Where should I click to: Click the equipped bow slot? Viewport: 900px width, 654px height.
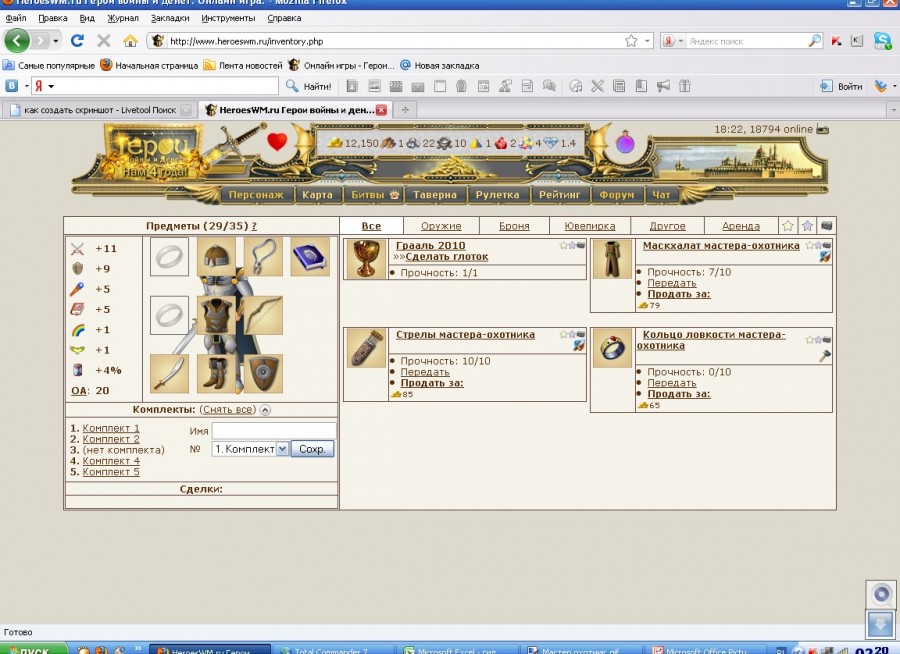(263, 315)
